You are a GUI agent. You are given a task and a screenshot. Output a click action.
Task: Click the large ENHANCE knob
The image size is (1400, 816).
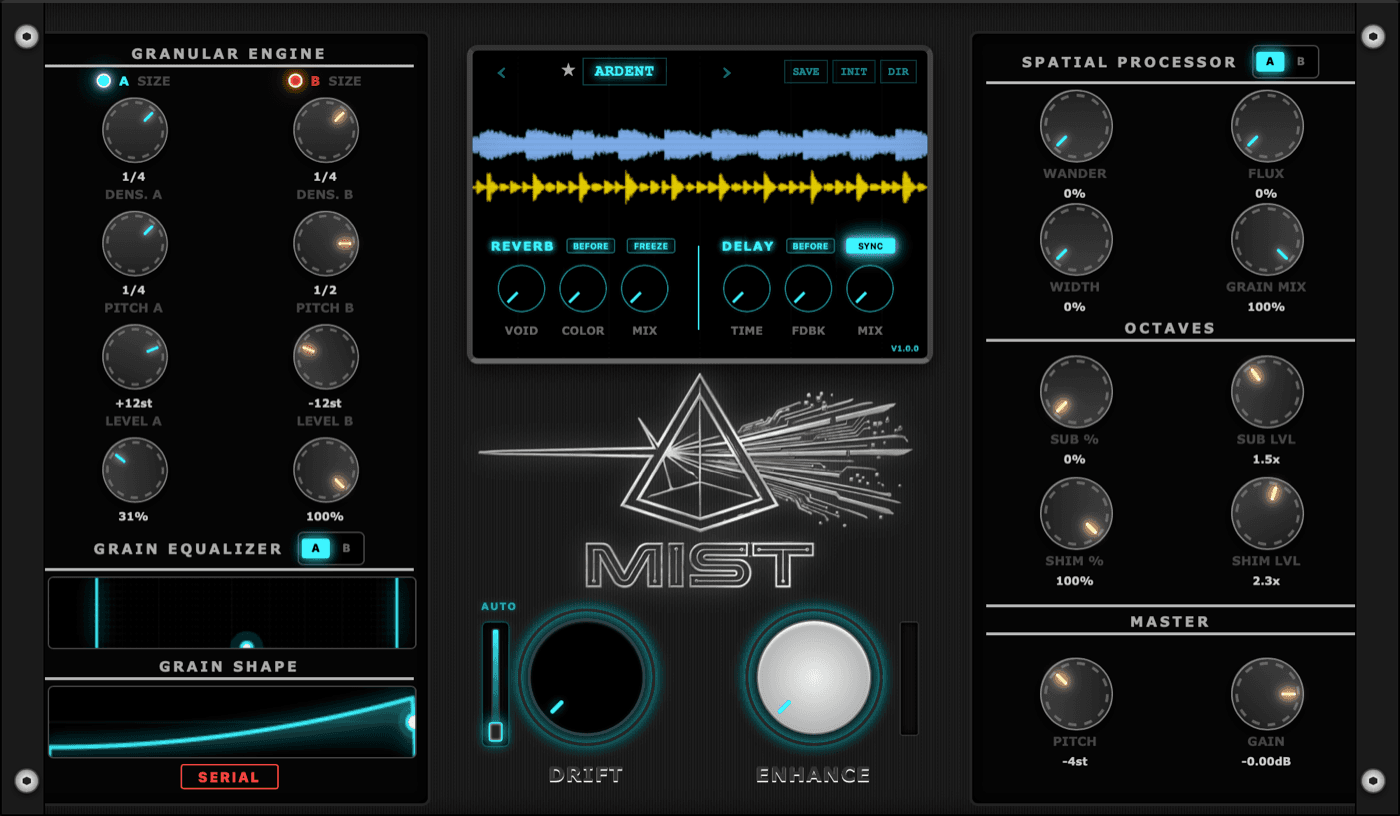pyautogui.click(x=814, y=678)
